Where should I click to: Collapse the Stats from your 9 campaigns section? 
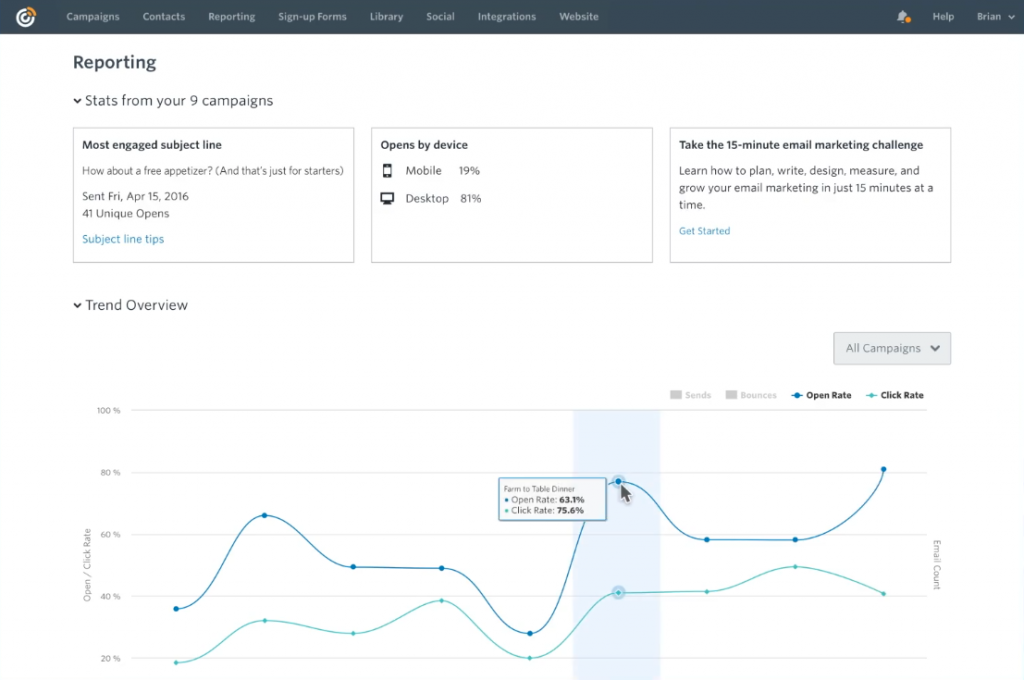click(x=78, y=101)
